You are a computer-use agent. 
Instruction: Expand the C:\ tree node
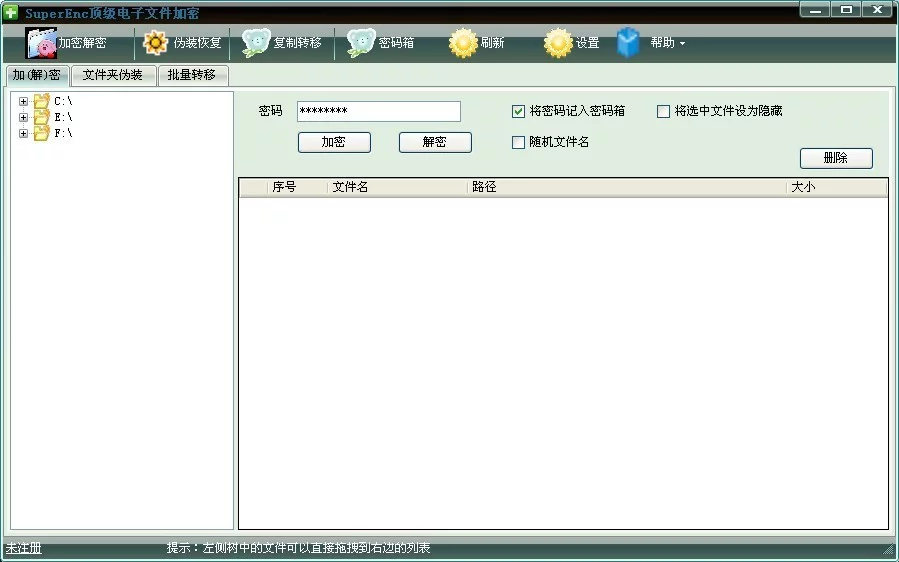pyautogui.click(x=24, y=102)
